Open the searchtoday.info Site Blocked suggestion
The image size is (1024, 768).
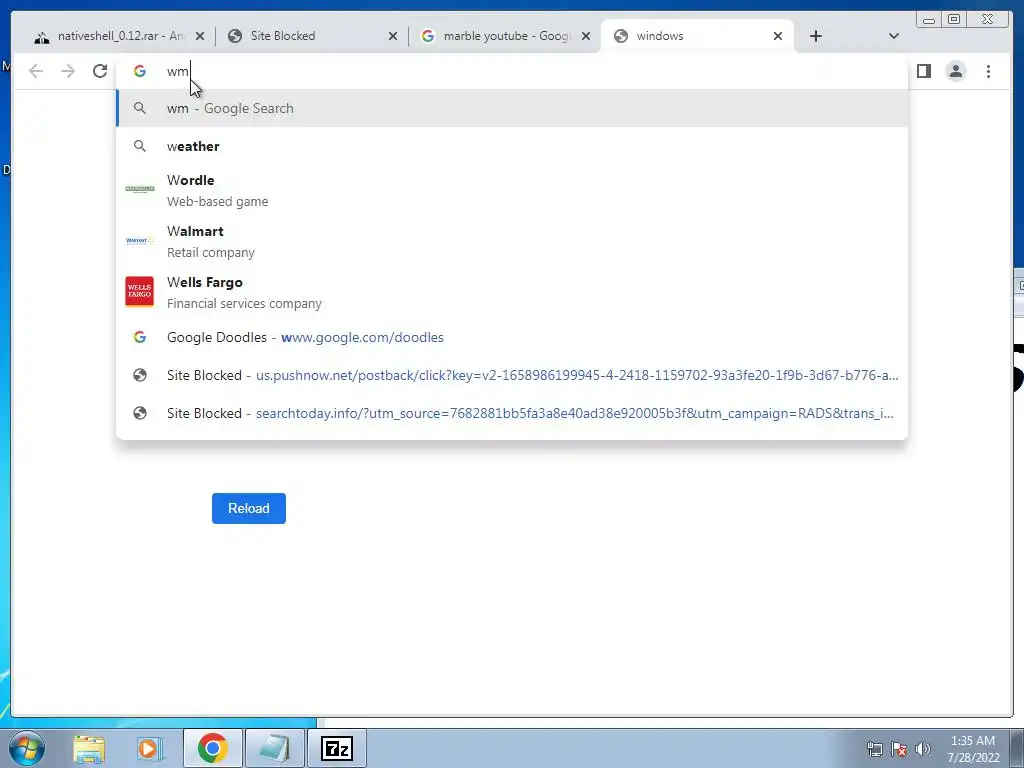(512, 413)
